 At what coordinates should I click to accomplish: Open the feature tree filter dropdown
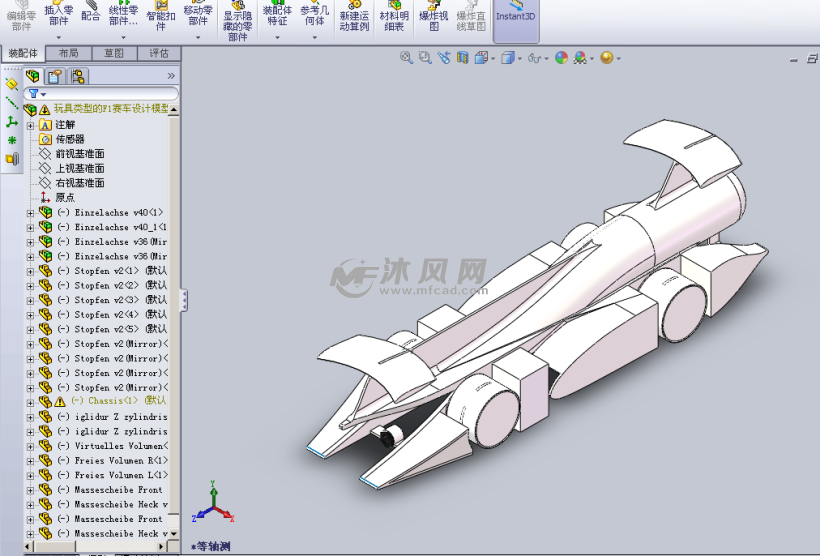[43, 95]
